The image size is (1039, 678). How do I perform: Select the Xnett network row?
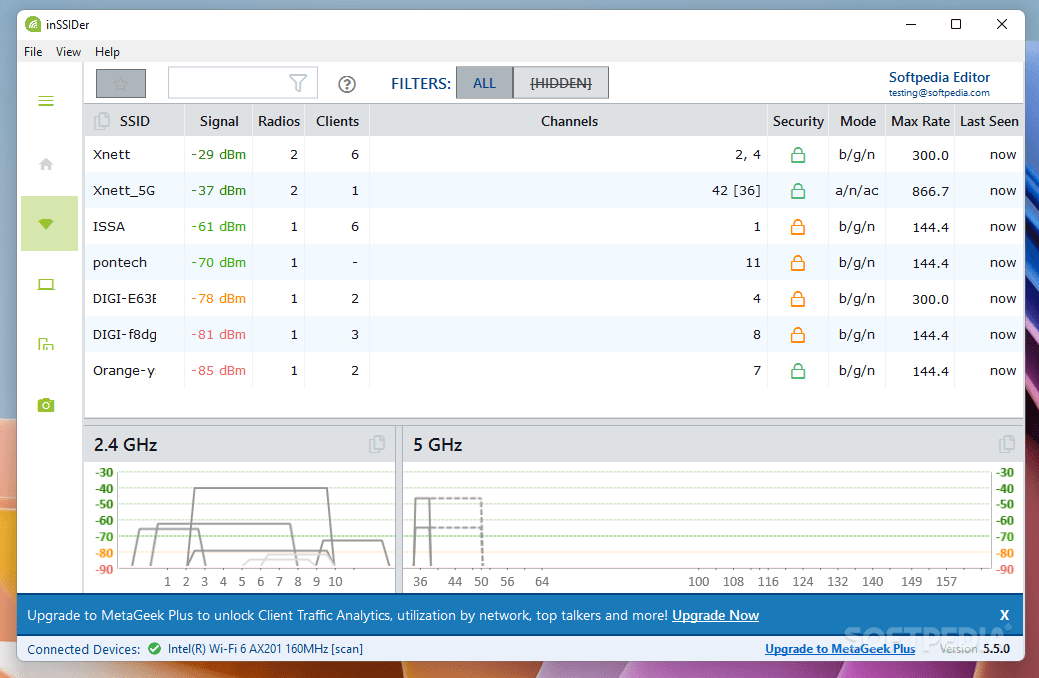click(x=554, y=155)
